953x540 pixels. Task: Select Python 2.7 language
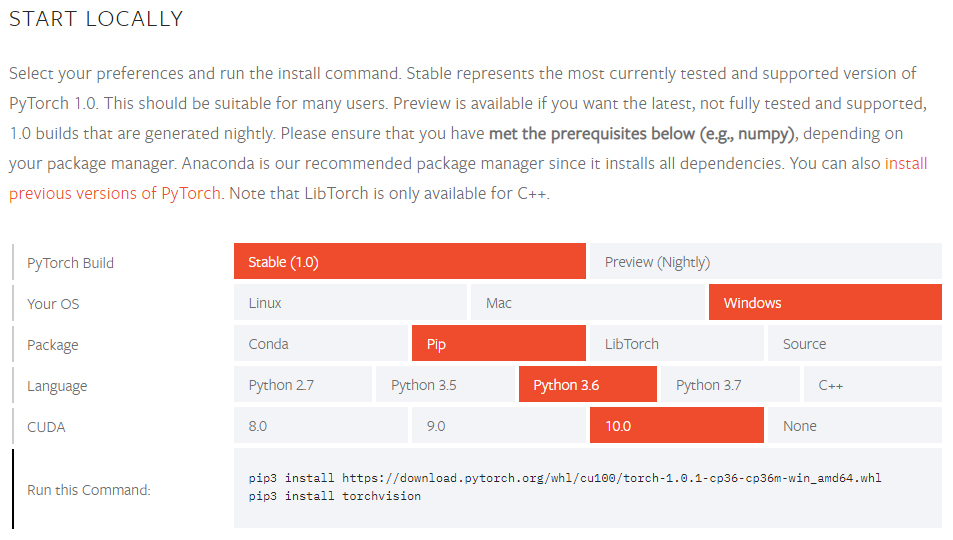coord(303,385)
